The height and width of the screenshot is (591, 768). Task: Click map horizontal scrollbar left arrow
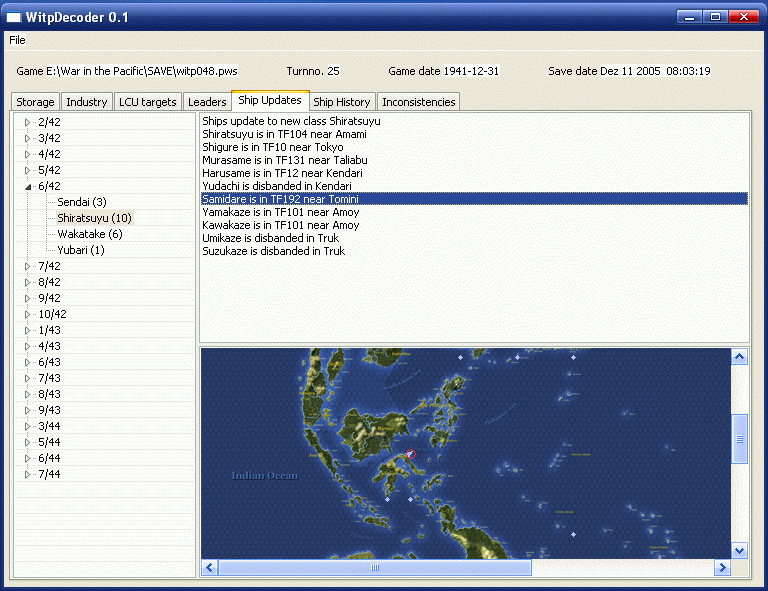[x=209, y=568]
